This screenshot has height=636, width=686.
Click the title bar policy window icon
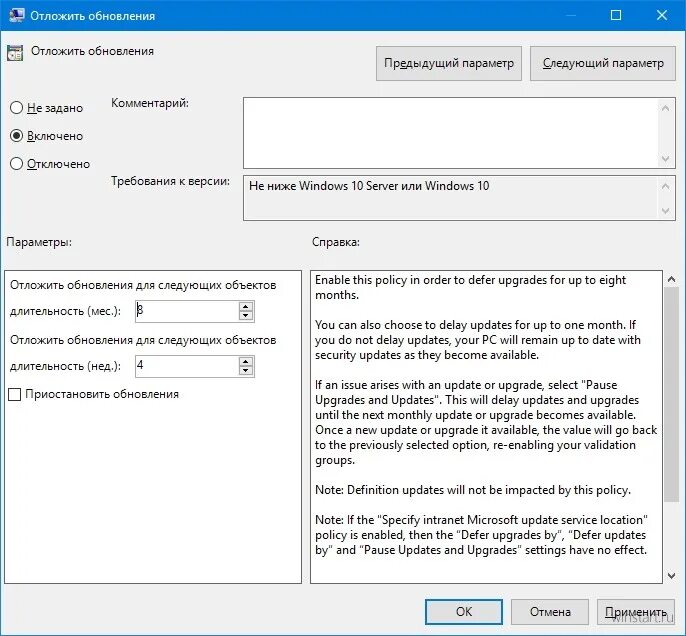(x=16, y=16)
